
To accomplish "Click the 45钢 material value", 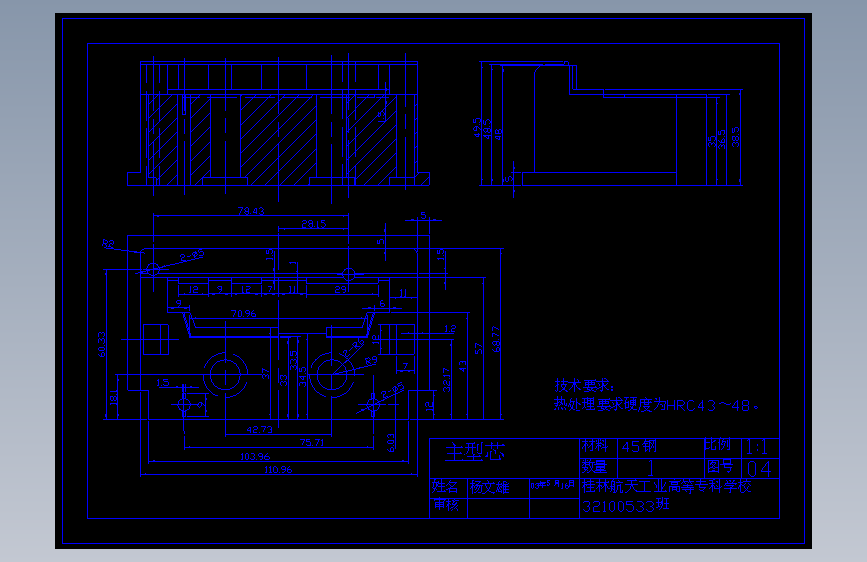I will (x=639, y=446).
